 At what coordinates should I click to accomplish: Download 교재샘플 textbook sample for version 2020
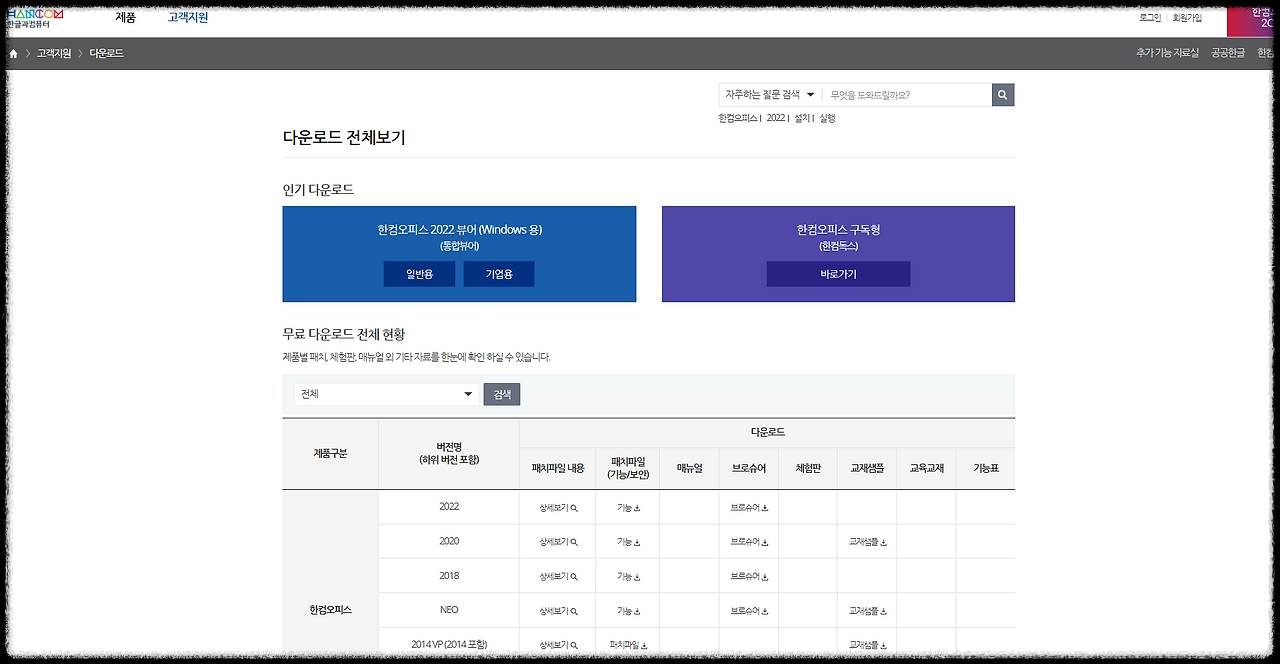point(866,541)
